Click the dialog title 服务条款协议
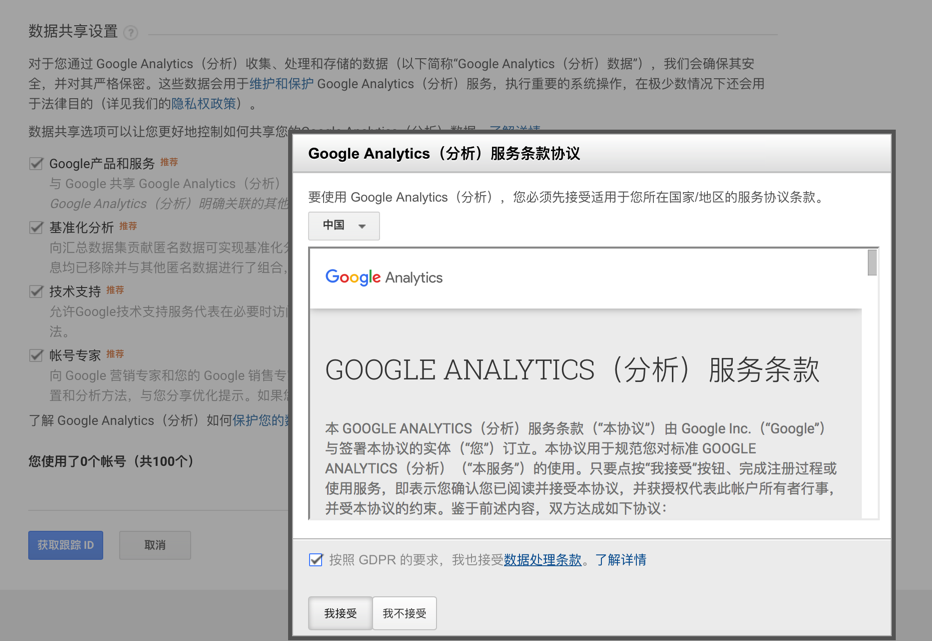Viewport: 932px width, 641px height. tap(444, 154)
